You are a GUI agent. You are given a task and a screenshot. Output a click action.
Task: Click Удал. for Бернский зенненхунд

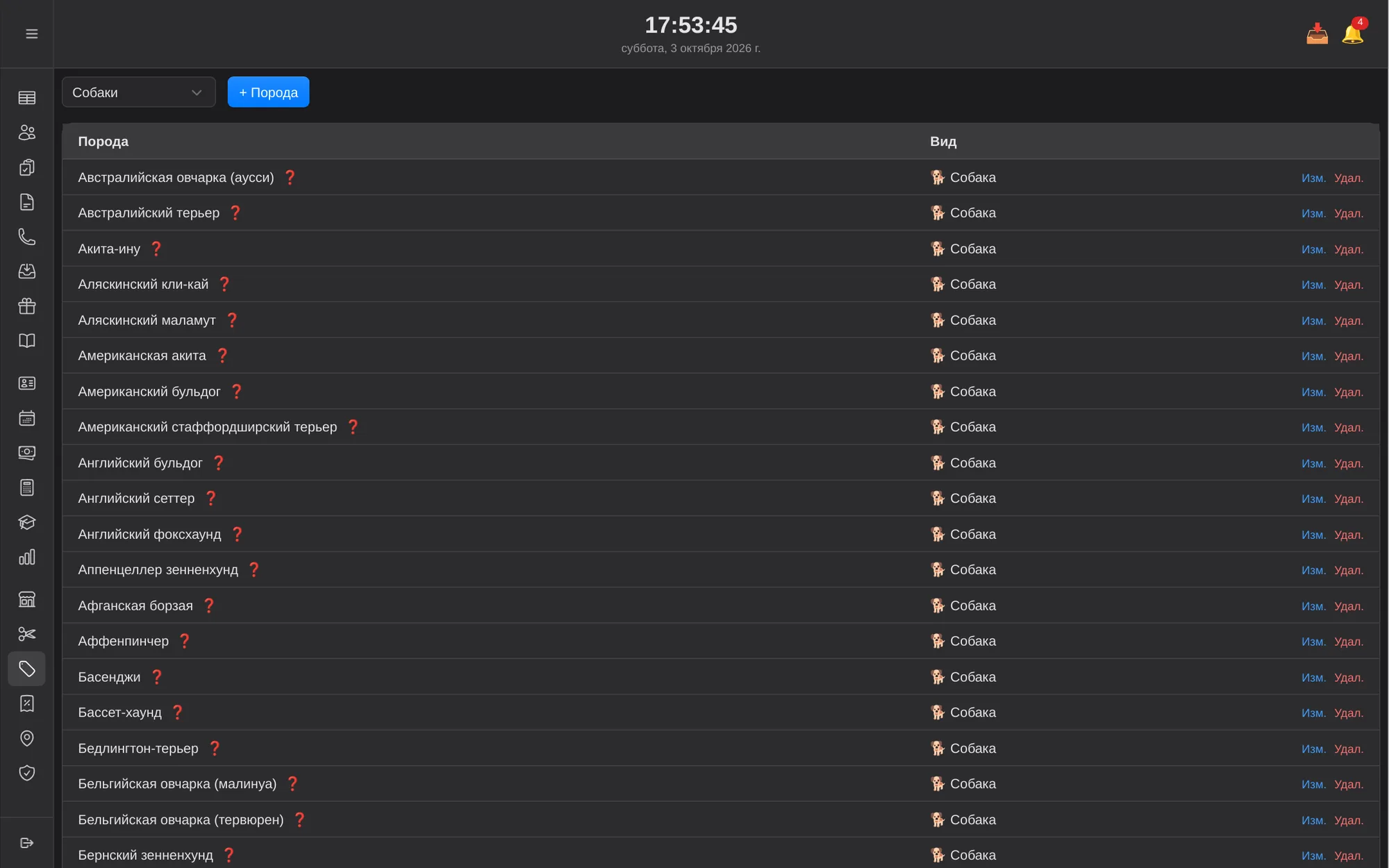tap(1349, 856)
